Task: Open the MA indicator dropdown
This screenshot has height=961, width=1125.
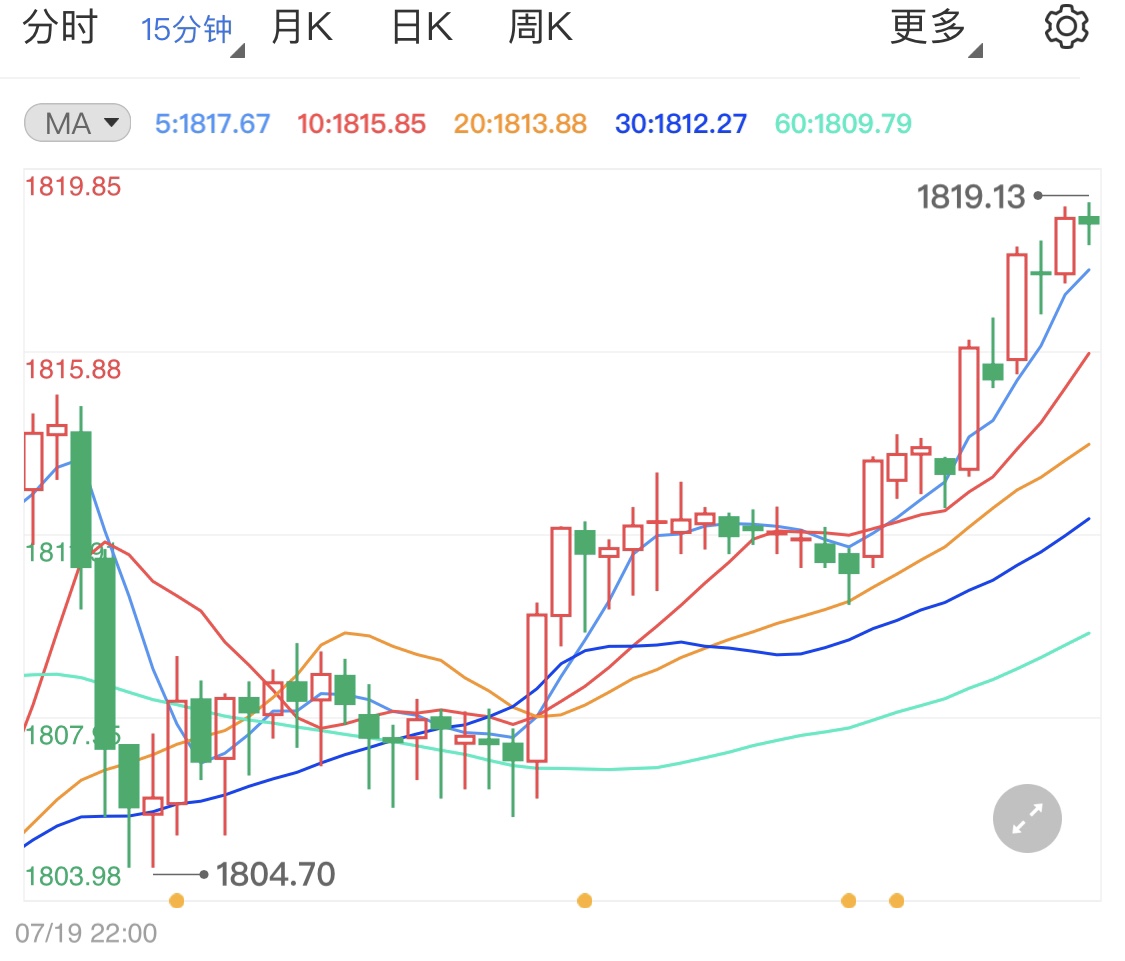Action: [77, 123]
